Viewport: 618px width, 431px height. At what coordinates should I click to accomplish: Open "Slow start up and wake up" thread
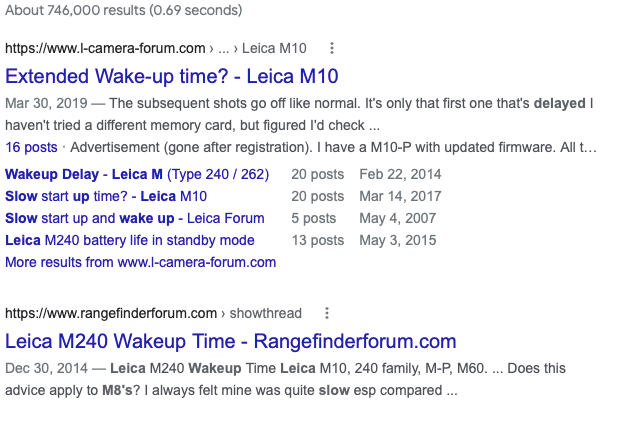point(134,218)
